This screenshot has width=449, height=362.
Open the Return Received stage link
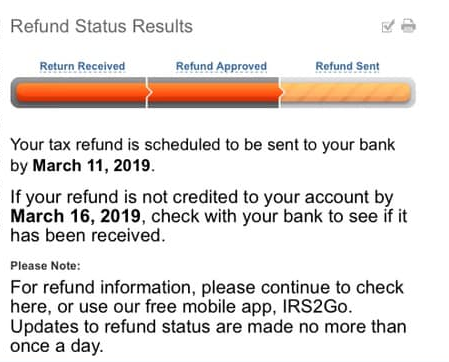coord(82,66)
